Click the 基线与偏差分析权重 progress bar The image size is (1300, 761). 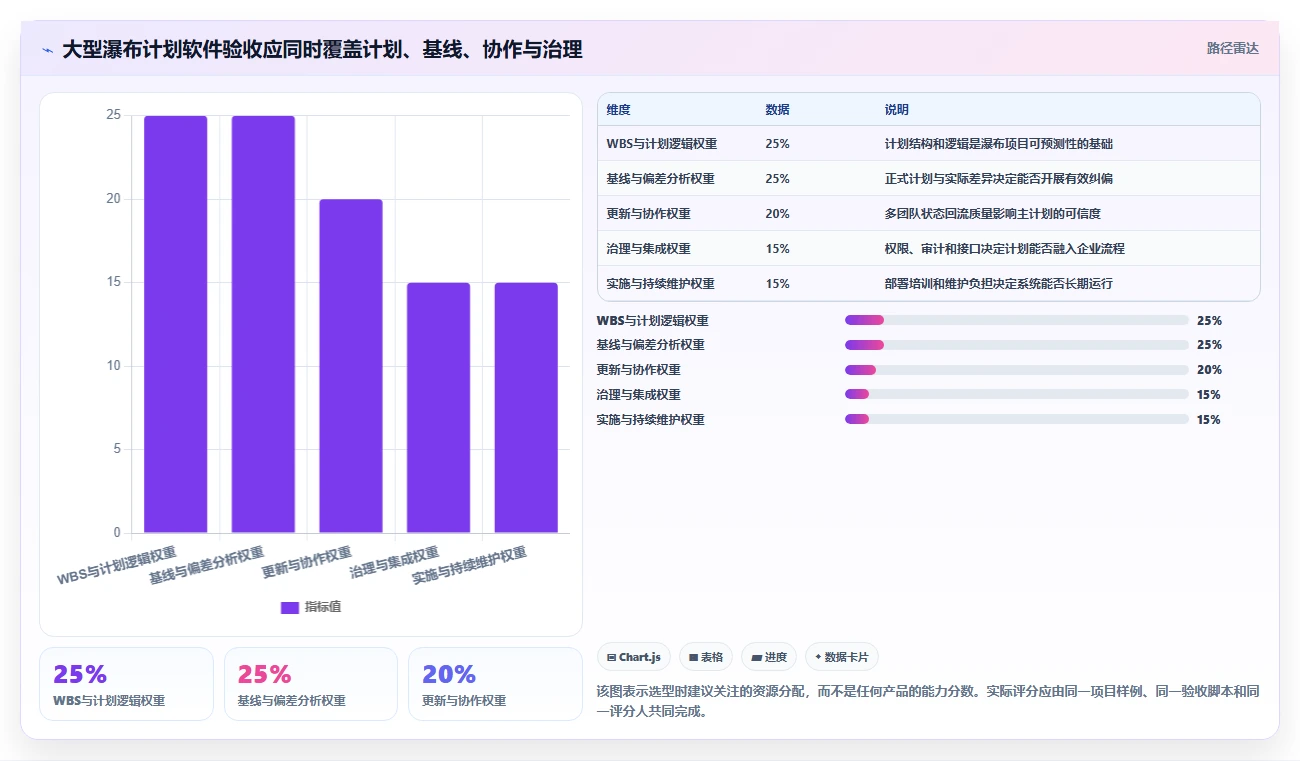[1016, 345]
